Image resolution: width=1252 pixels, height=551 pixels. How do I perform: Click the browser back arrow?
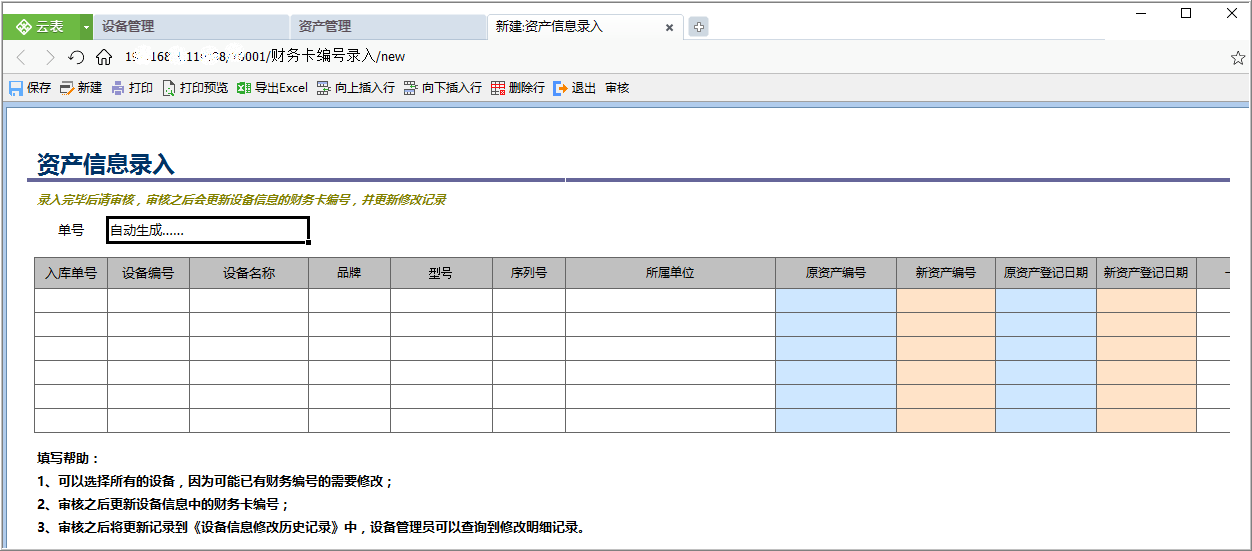(x=21, y=57)
